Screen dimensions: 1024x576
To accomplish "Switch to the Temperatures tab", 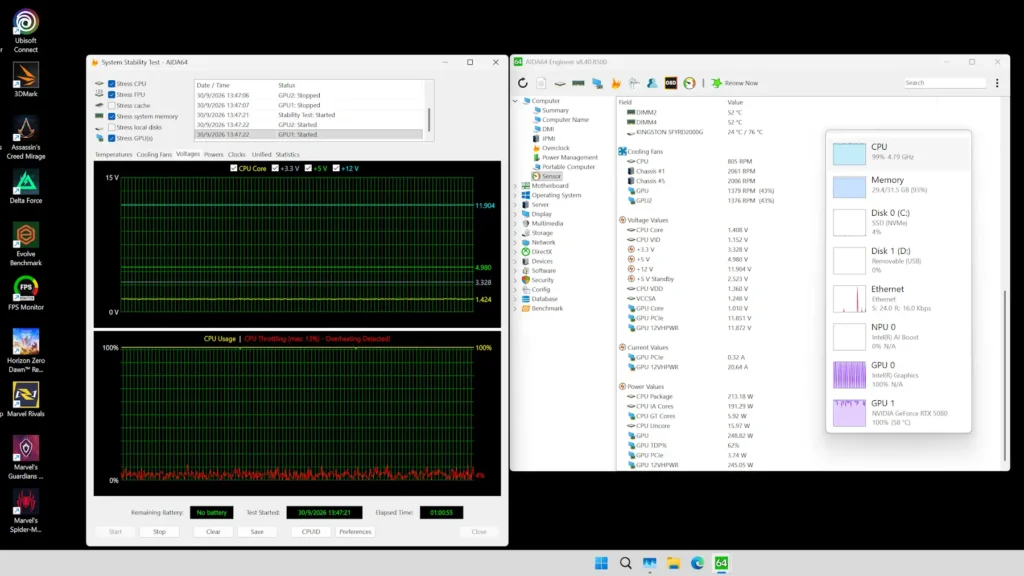I will point(114,155).
